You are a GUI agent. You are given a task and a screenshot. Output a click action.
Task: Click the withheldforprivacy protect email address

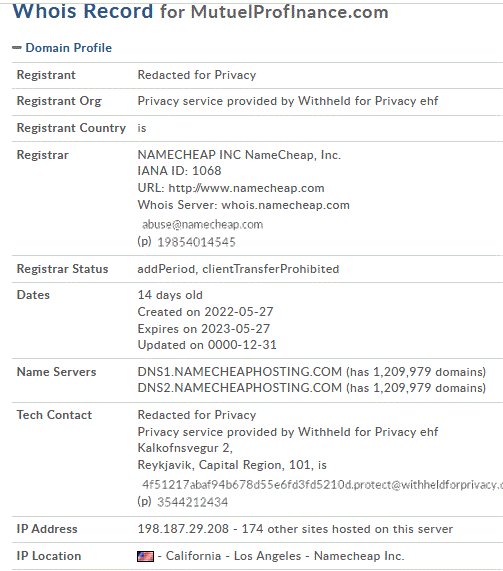click(x=322, y=485)
